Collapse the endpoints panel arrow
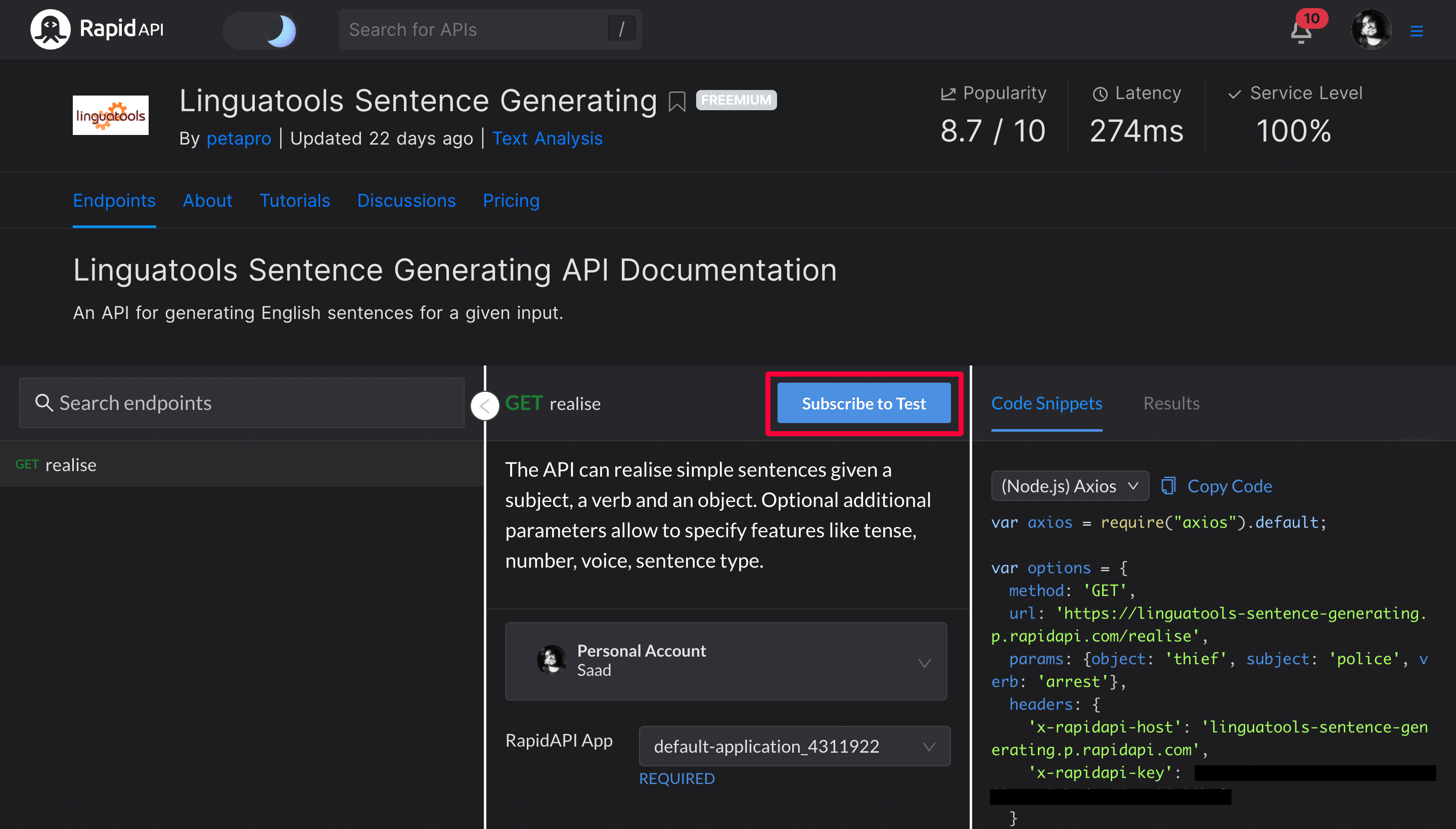Screen dimensions: 1456x829 coord(484,405)
